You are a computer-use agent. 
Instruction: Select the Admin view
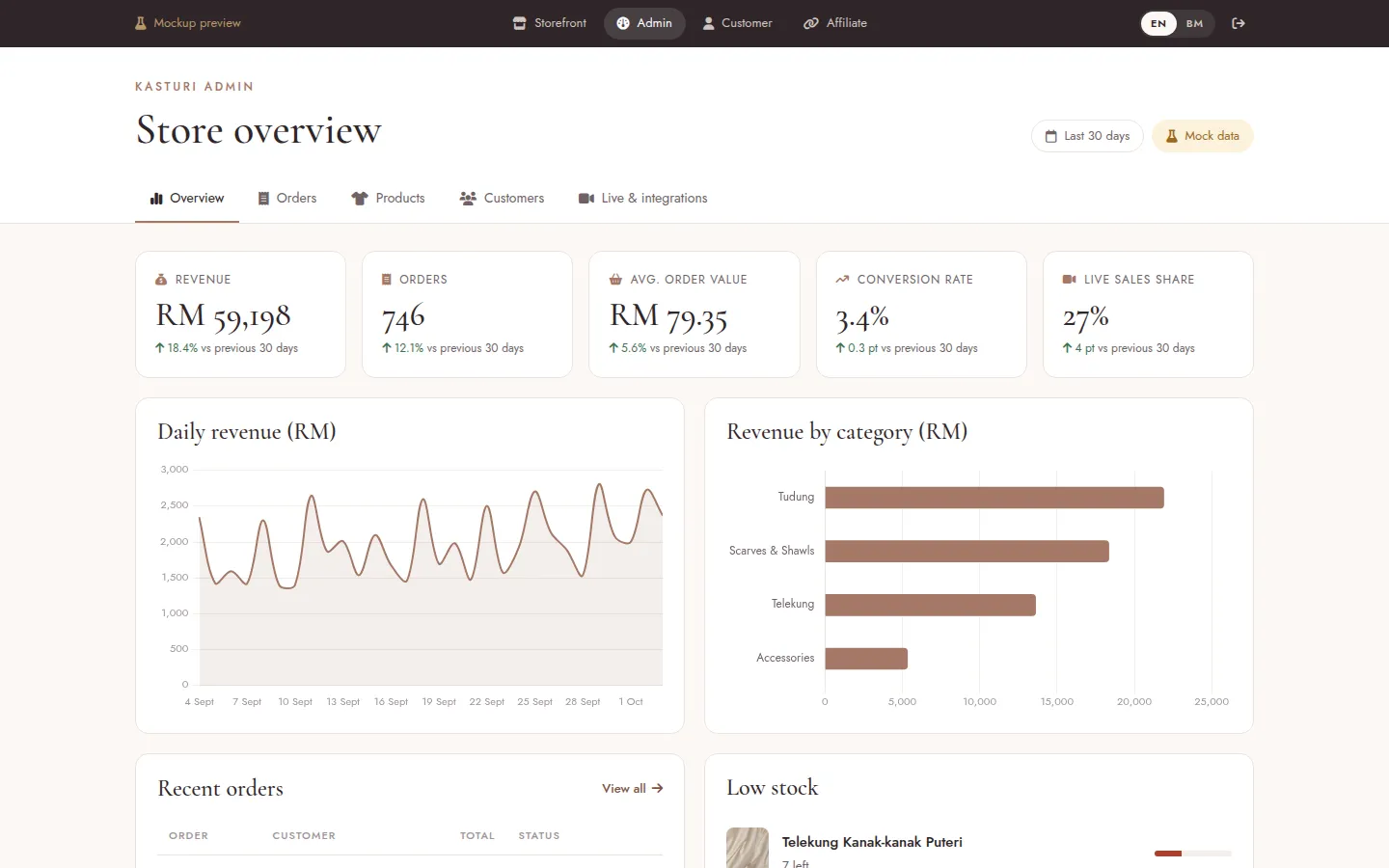tap(644, 23)
